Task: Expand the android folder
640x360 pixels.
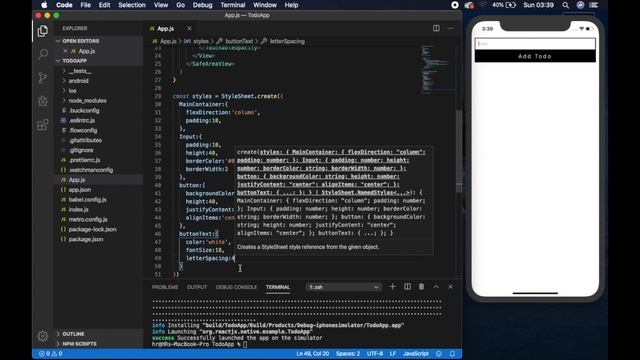Action: coord(78,81)
